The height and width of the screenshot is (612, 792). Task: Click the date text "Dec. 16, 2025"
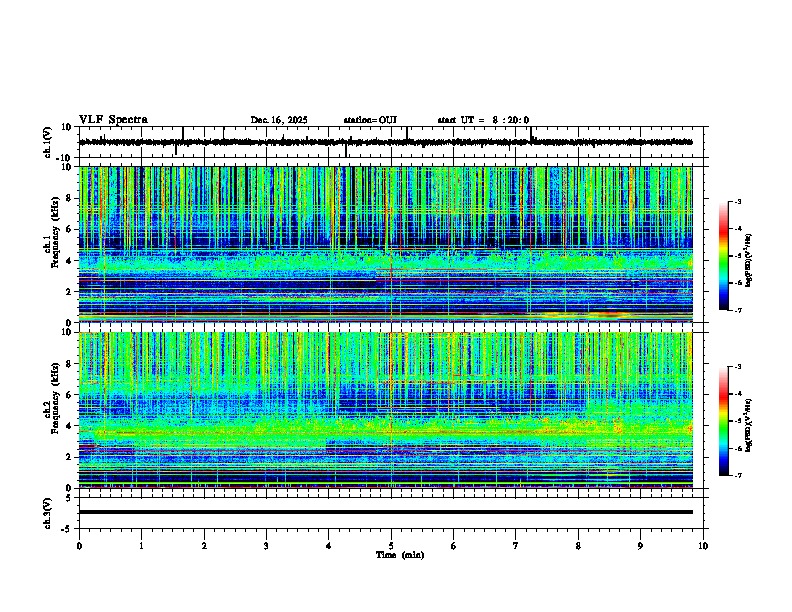pyautogui.click(x=279, y=120)
